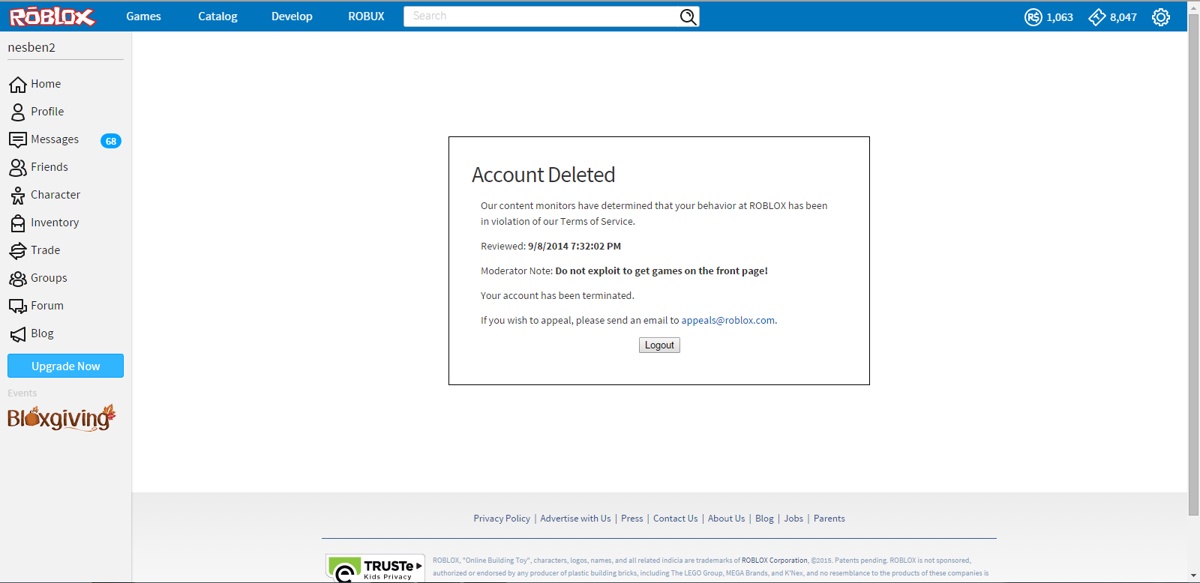
Task: Select Character in the sidebar
Action: [x=56, y=195]
